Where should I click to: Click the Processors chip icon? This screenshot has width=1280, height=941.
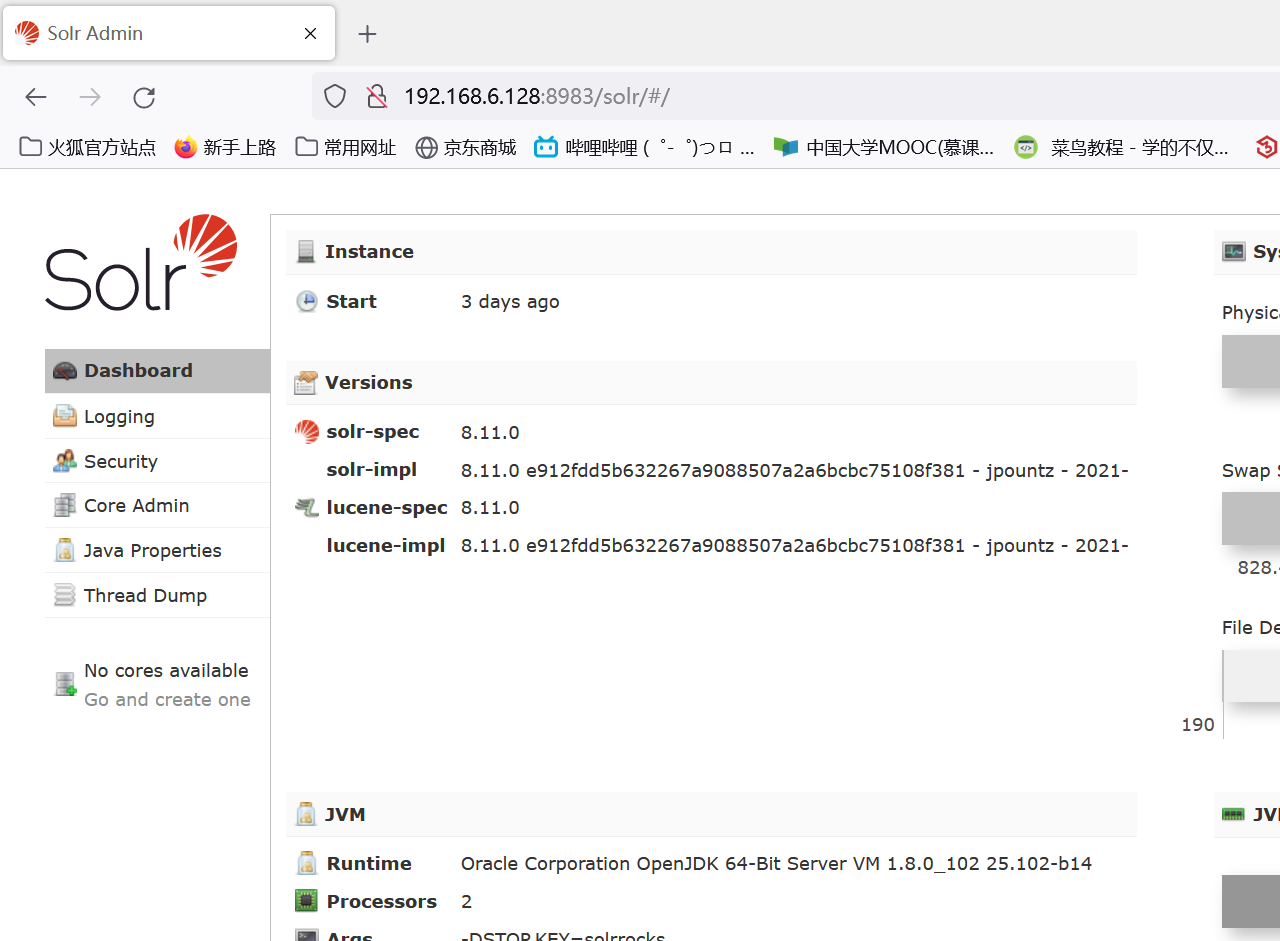point(307,901)
